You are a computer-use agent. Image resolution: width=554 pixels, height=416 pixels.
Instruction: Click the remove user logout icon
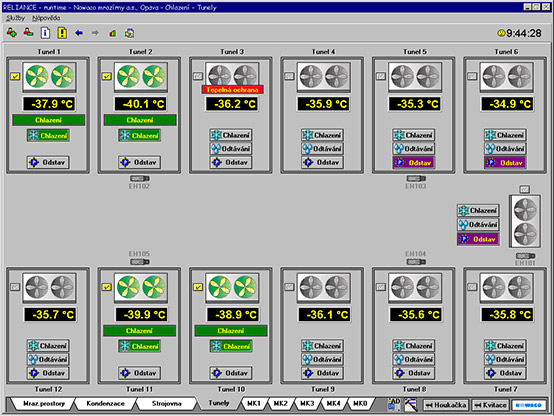click(x=28, y=33)
